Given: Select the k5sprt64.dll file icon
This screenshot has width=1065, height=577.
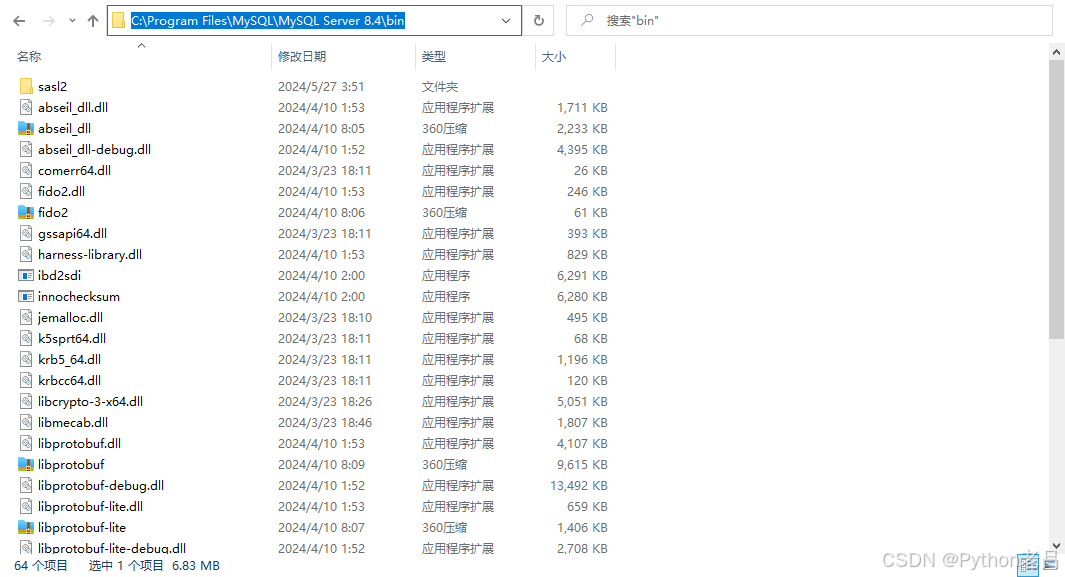Looking at the screenshot, I should (x=26, y=339).
